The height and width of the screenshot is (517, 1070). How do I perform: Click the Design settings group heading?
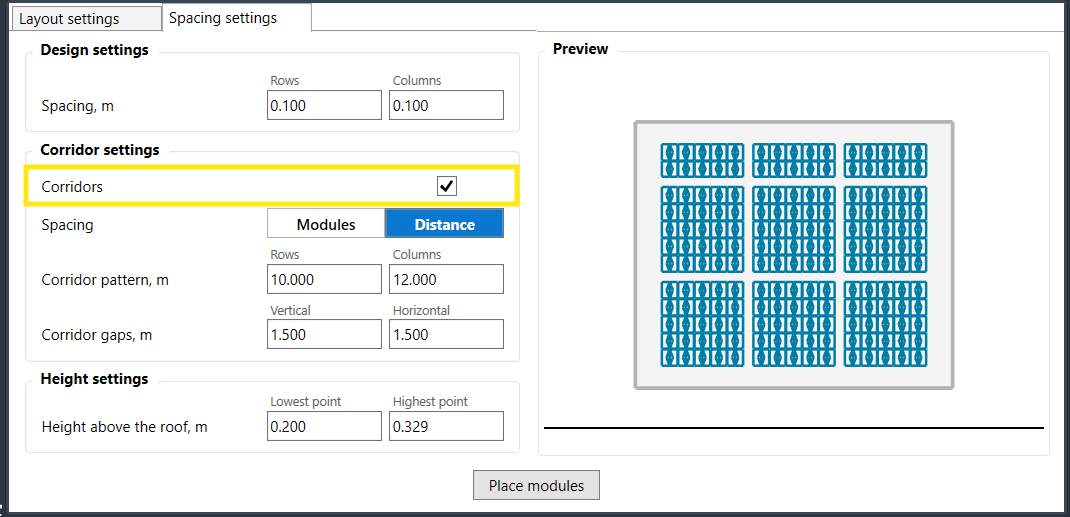click(94, 50)
